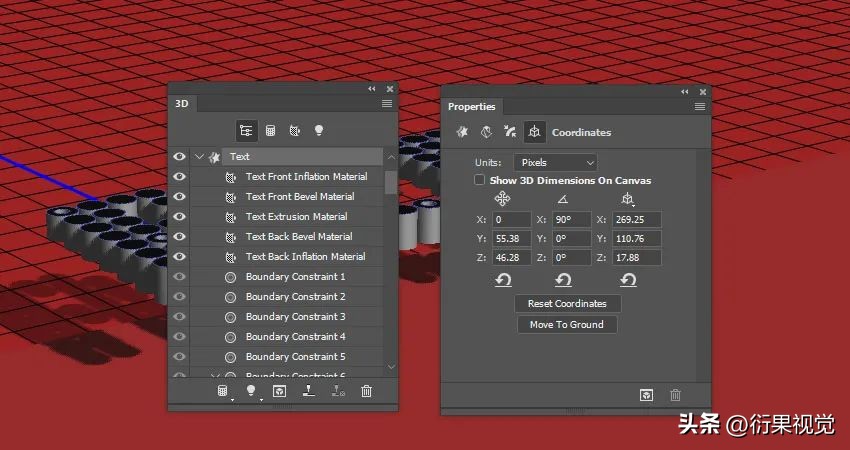Open the Deform properties icon

[486, 132]
